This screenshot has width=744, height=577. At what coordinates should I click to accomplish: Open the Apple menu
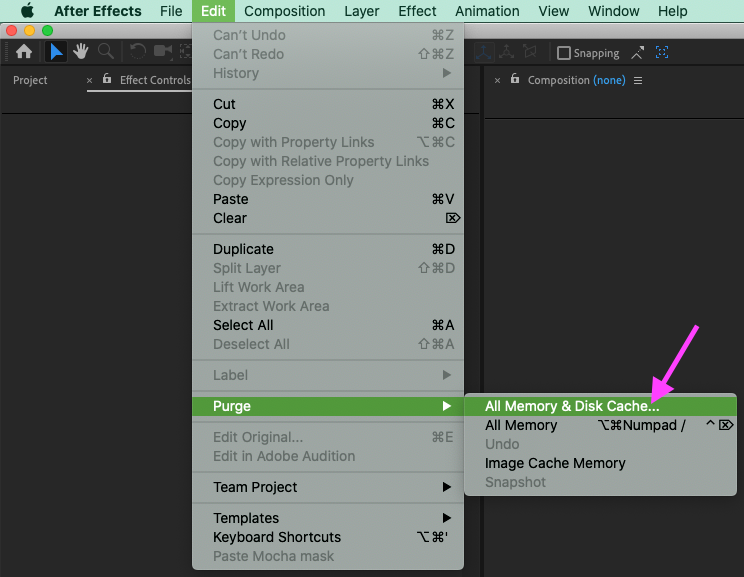click(28, 11)
